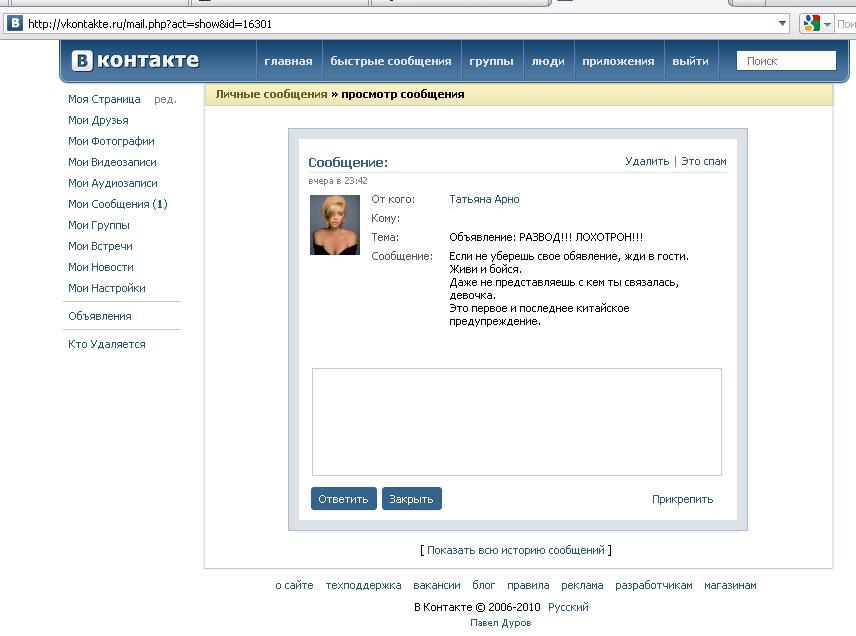Open Моя Страница in sidebar

[104, 99]
